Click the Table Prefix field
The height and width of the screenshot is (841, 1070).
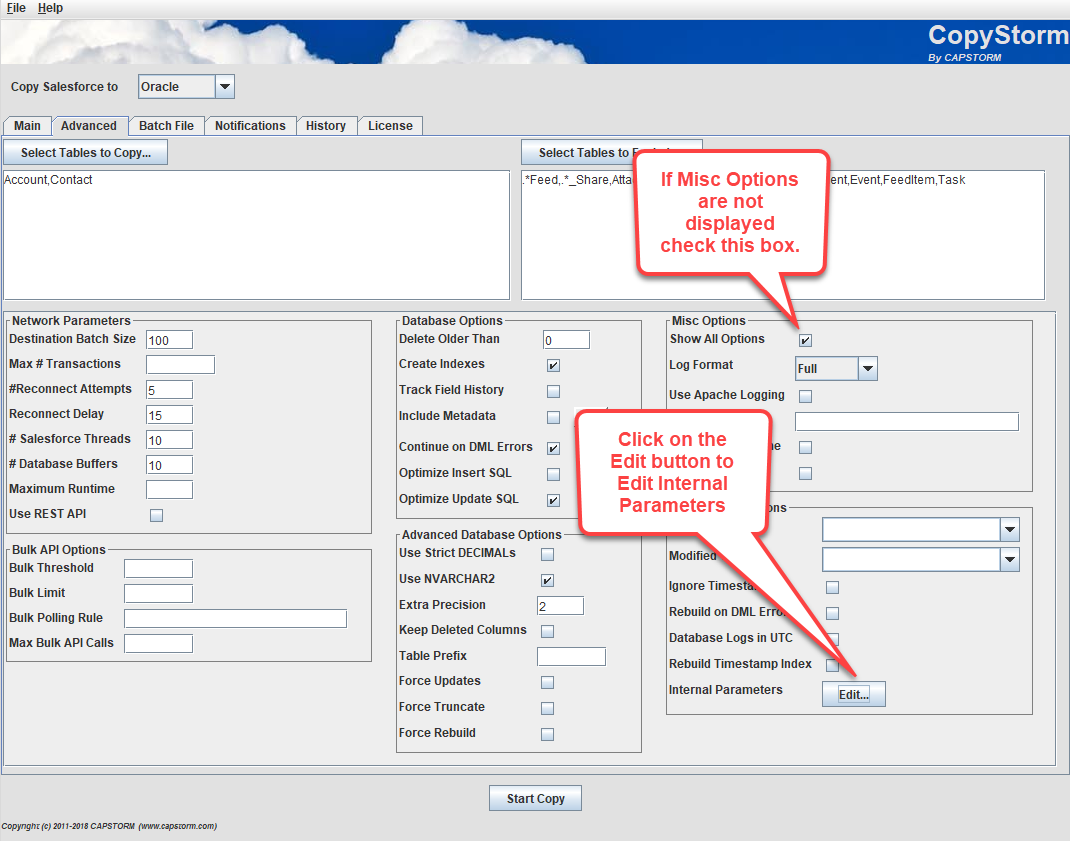pos(571,657)
